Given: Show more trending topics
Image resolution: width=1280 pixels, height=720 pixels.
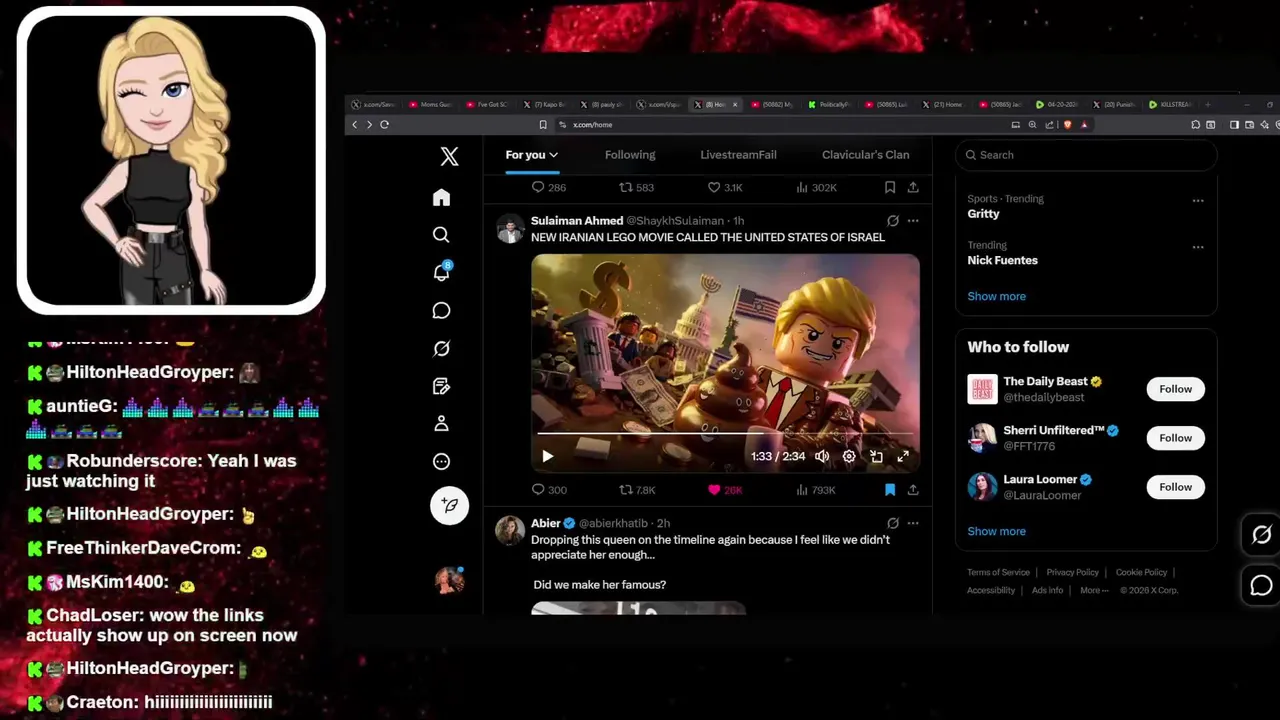Looking at the screenshot, I should pyautogui.click(x=996, y=296).
